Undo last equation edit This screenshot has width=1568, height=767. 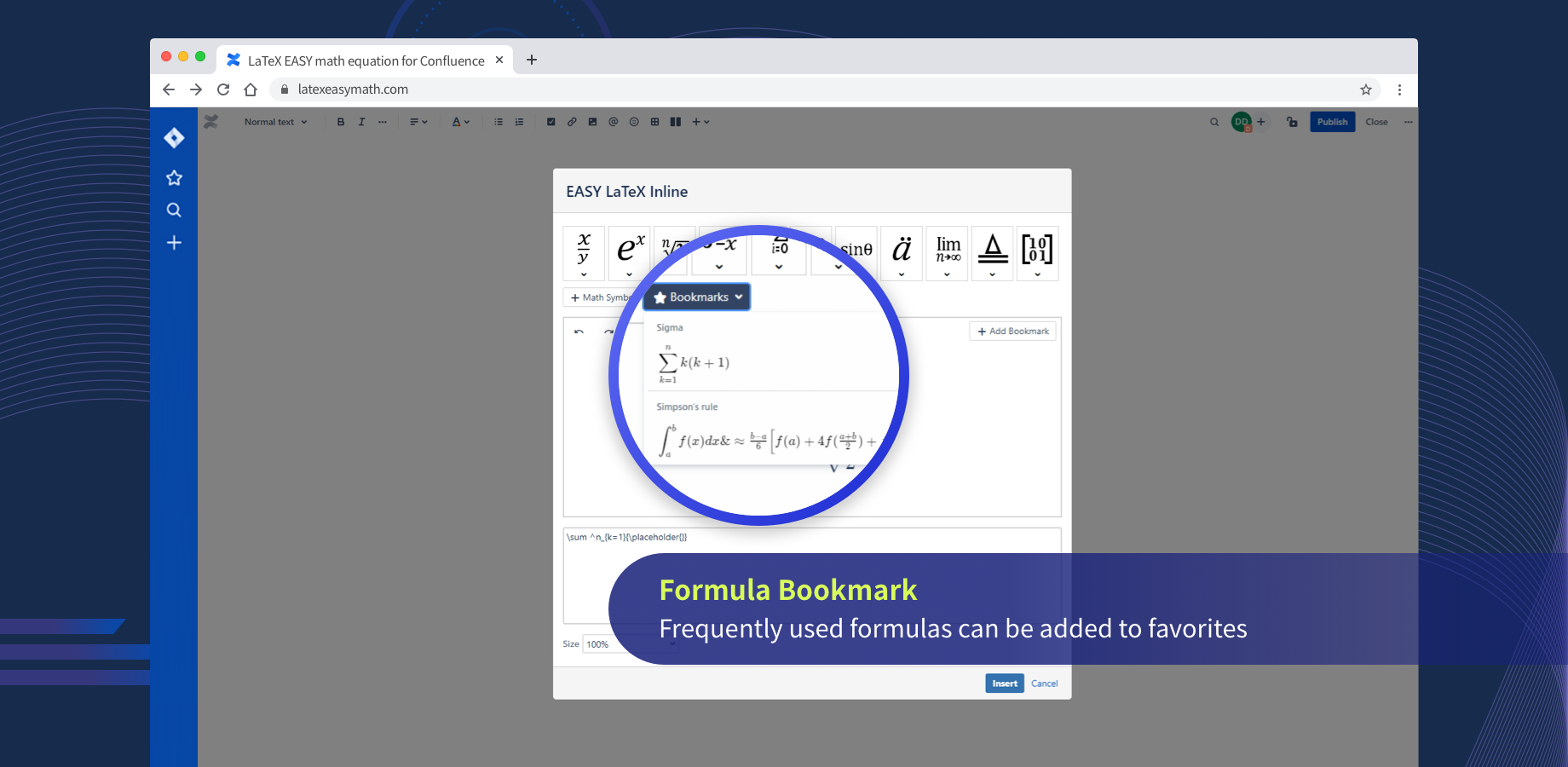pos(579,332)
